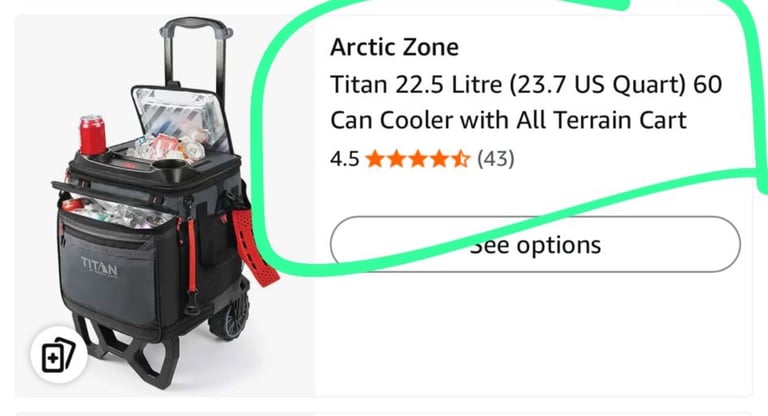Open the (43) review count

click(496, 159)
